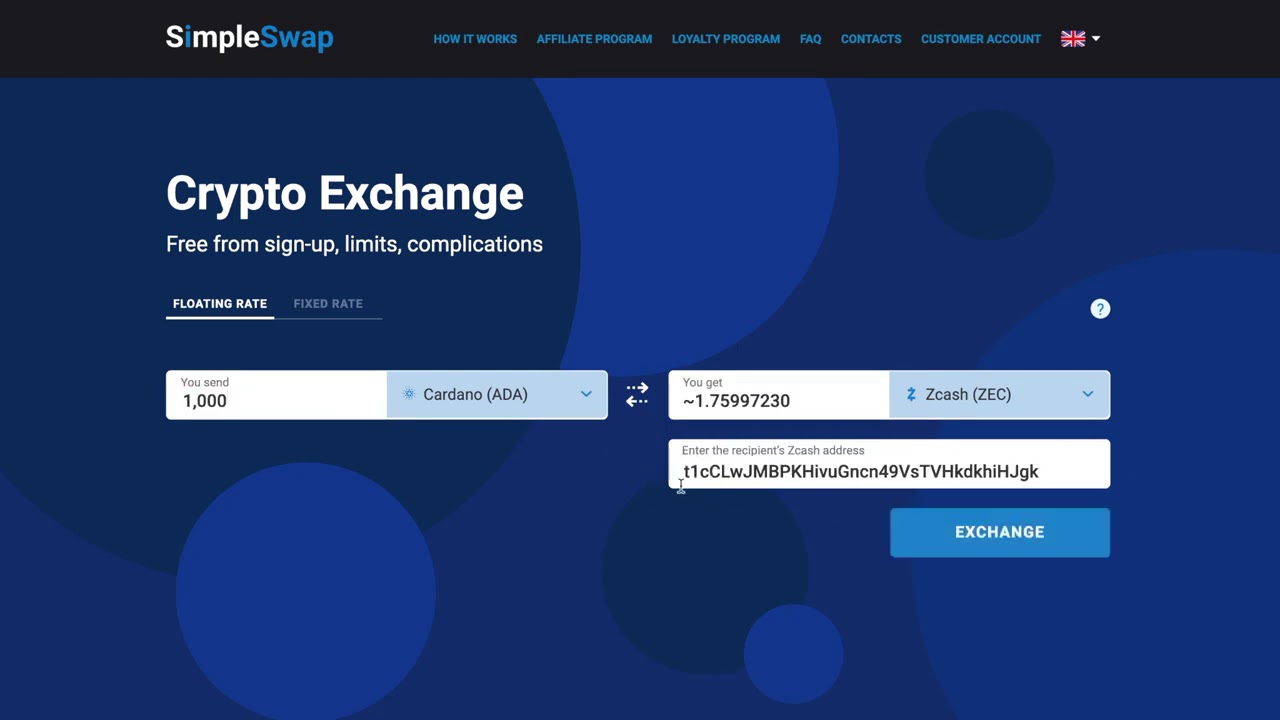Click the UK flag language icon
Image resolution: width=1280 pixels, height=720 pixels.
point(1073,39)
